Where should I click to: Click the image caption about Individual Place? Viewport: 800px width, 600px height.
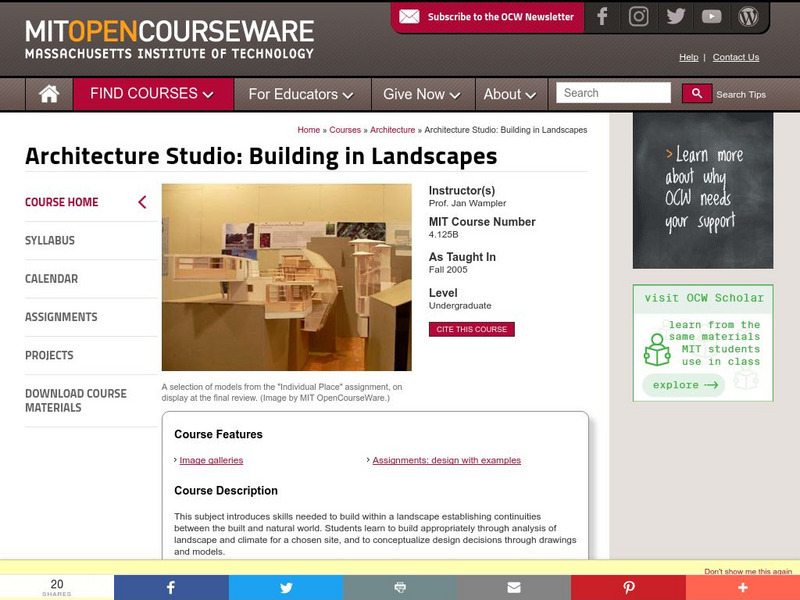point(282,392)
